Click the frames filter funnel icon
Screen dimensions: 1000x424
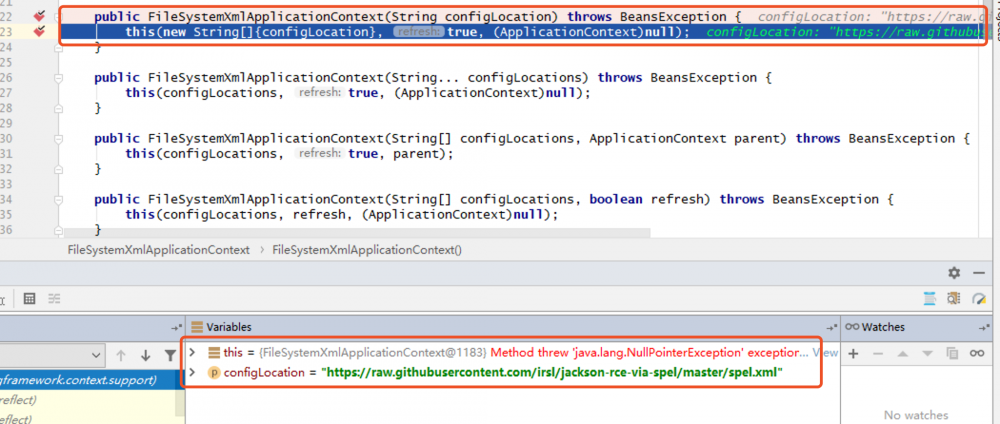pyautogui.click(x=170, y=355)
